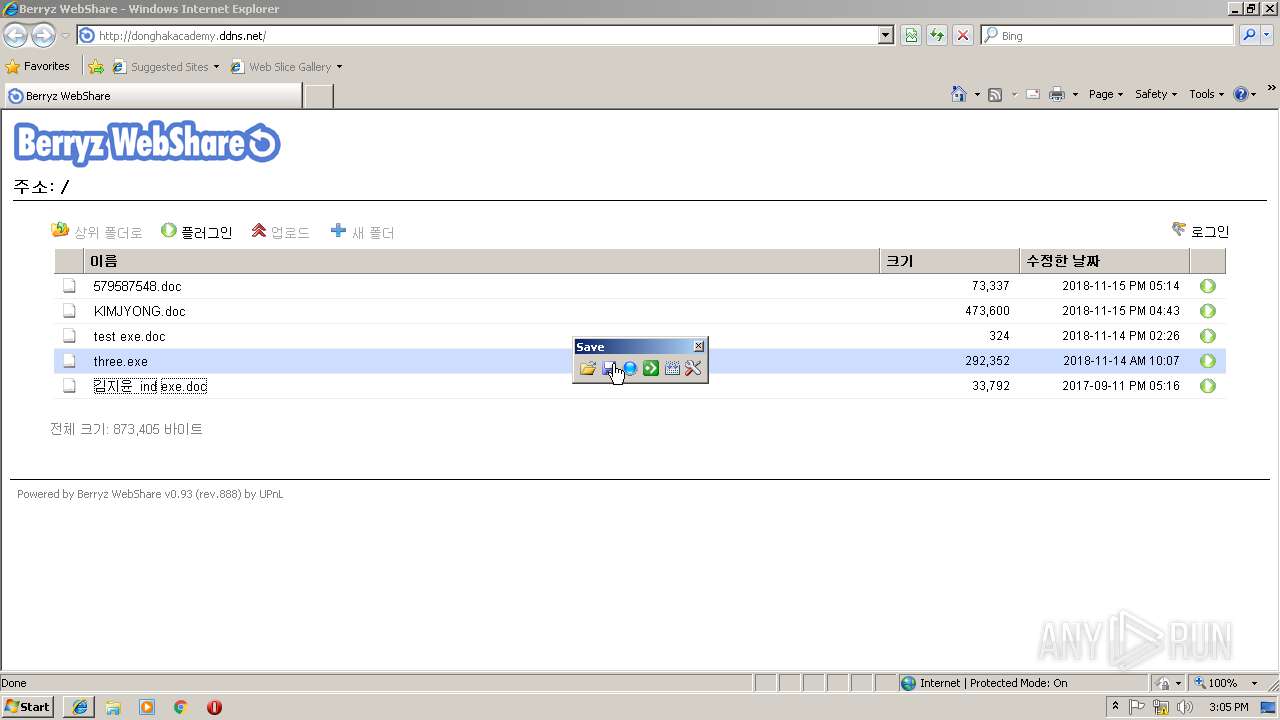Download KIMJYONG.doc using its green arrow
1280x720 pixels.
(x=1208, y=311)
